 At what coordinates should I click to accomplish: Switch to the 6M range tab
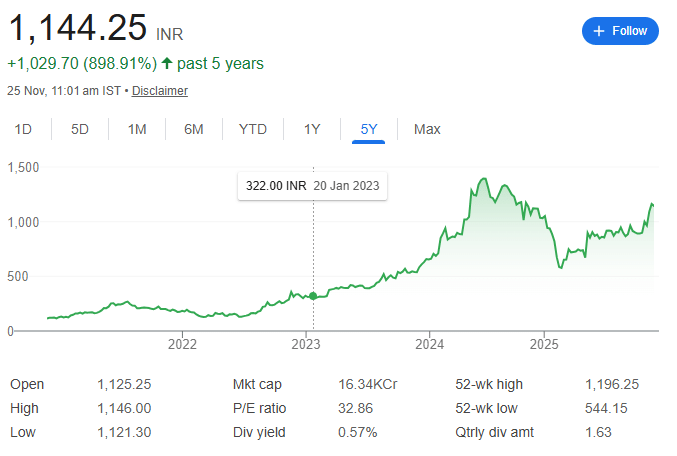[194, 129]
